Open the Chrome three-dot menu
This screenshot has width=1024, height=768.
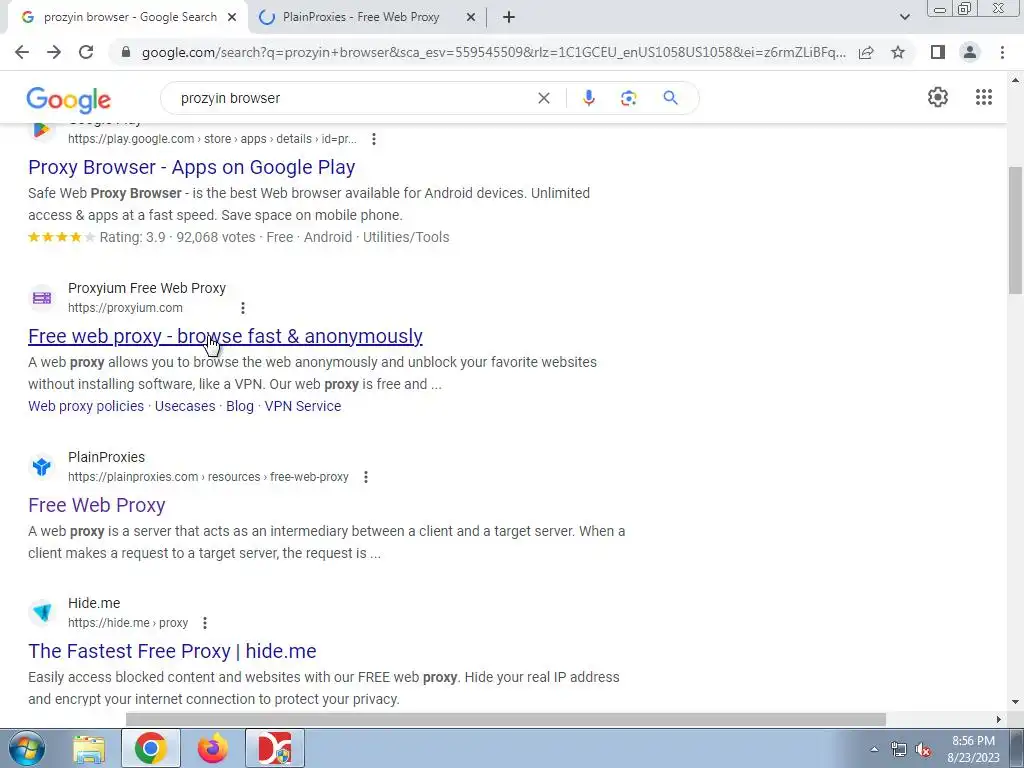pos(1002,52)
